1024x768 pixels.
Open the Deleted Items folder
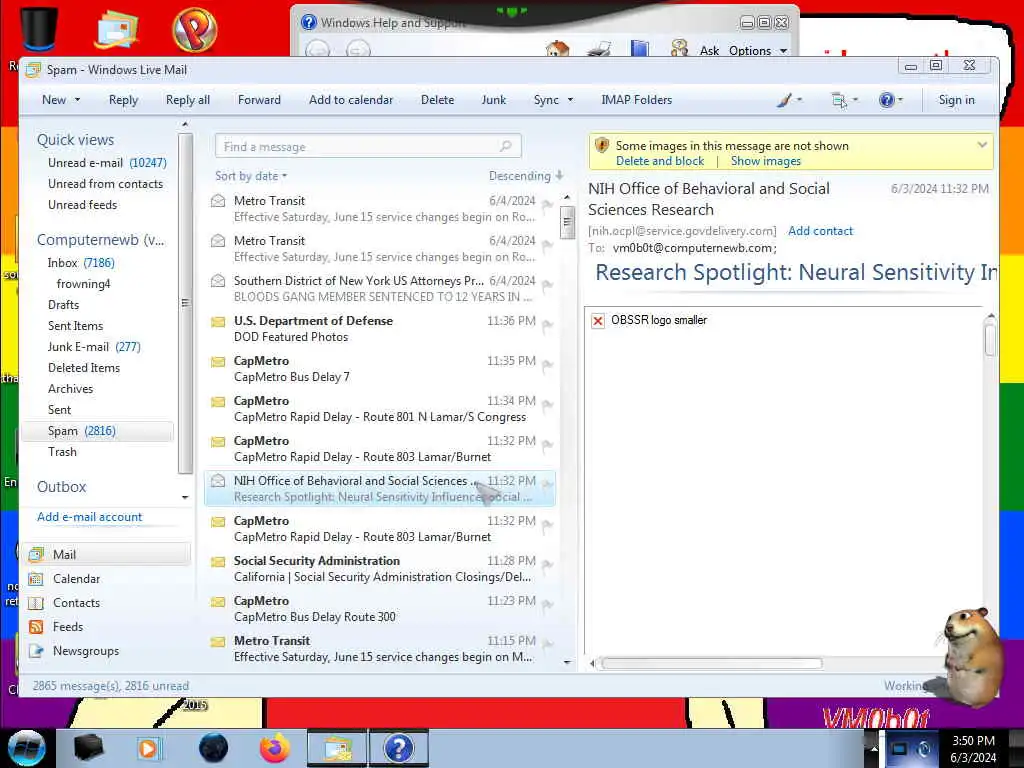(84, 368)
